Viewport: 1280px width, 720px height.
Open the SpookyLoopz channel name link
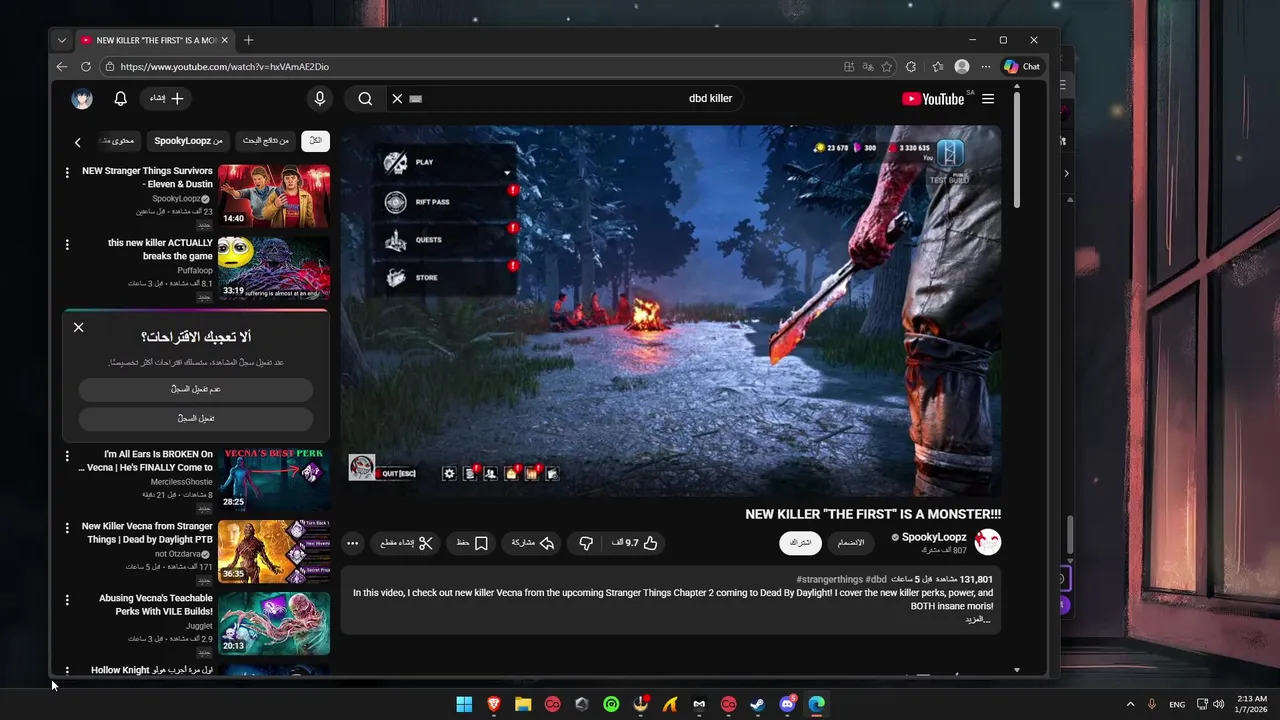pyautogui.click(x=934, y=537)
